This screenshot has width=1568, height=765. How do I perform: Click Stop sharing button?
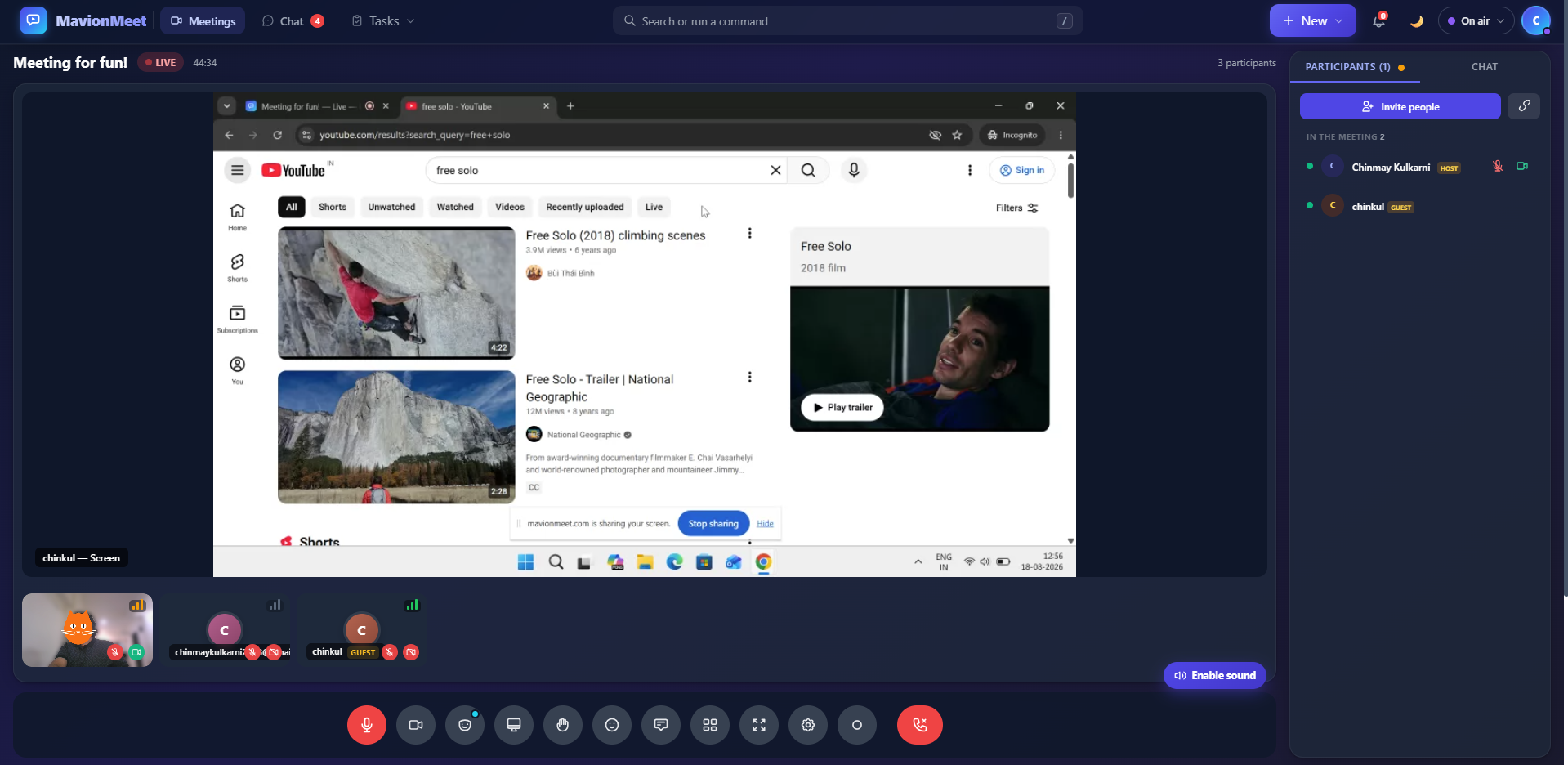pos(713,523)
